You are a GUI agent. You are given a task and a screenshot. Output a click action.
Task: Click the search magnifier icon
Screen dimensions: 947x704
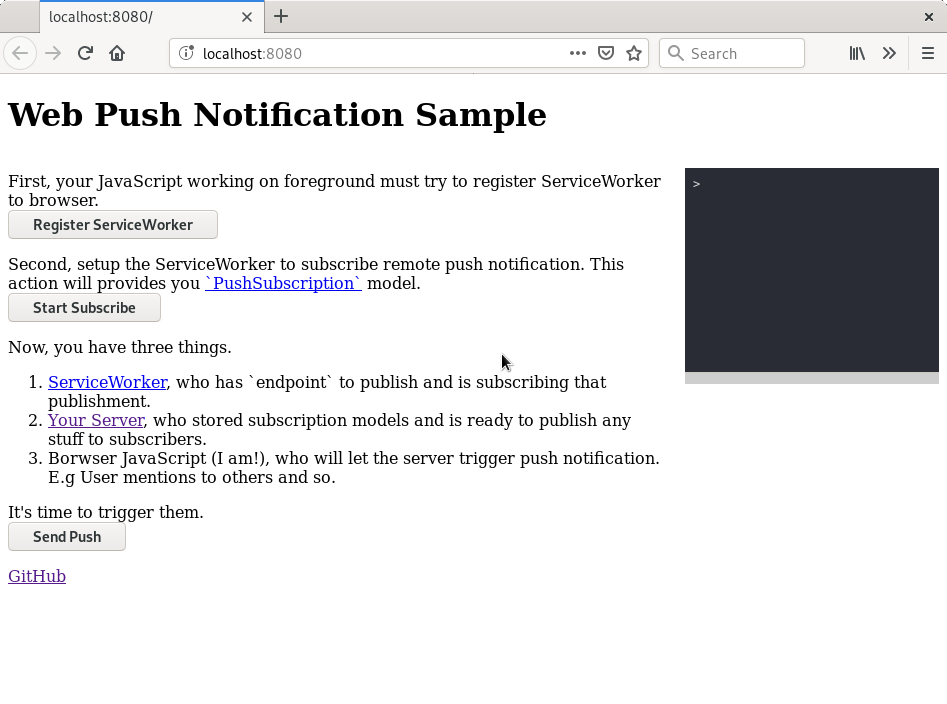click(675, 52)
